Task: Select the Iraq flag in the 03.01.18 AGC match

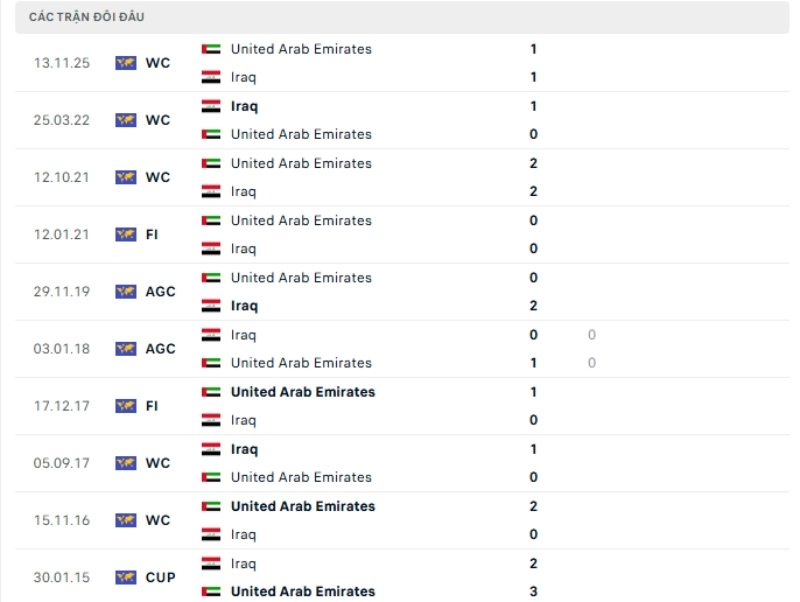Action: click(x=211, y=334)
